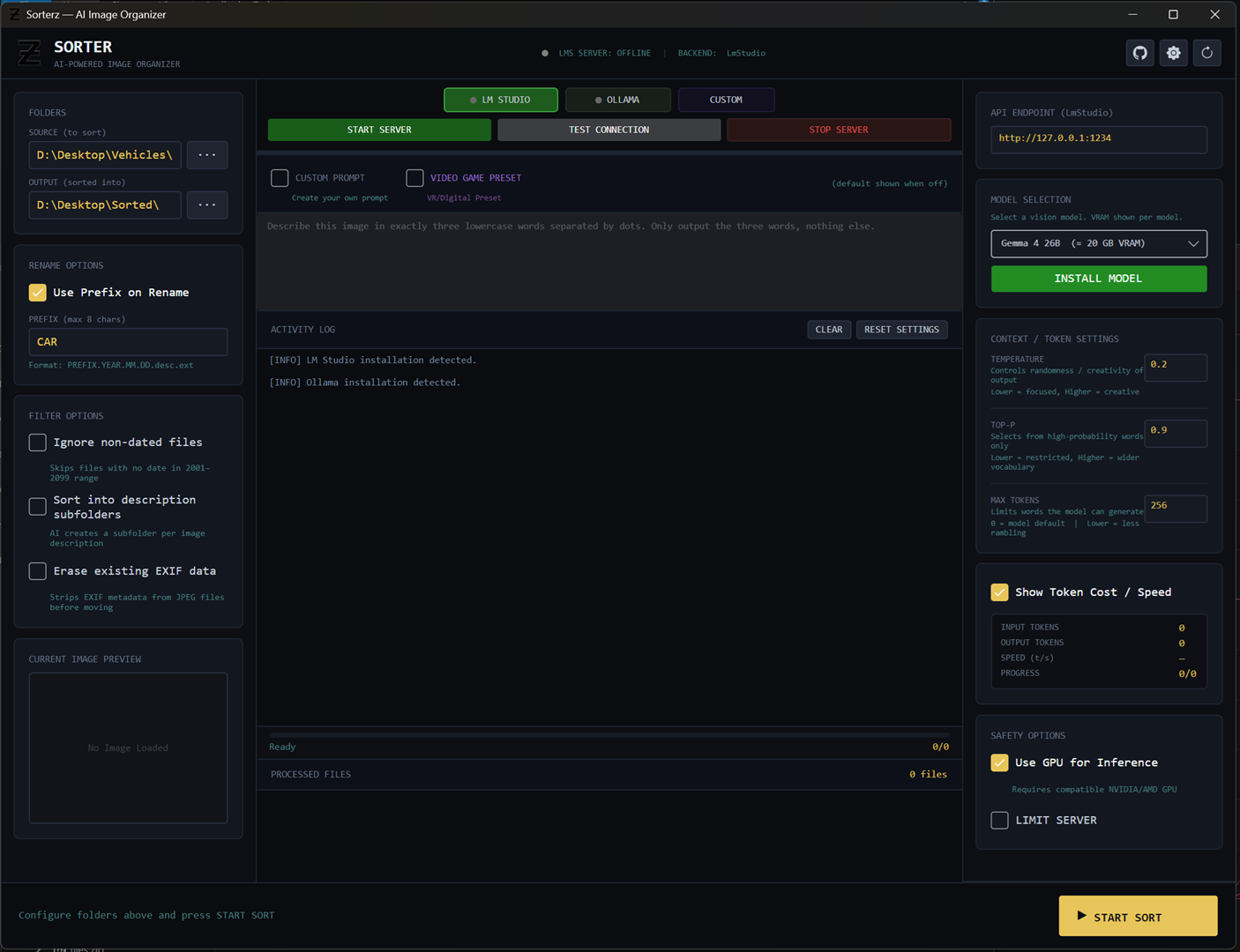Screen dimensions: 1240x952
Task: Toggle Use Prefix on Rename checkbox
Action: click(38, 293)
